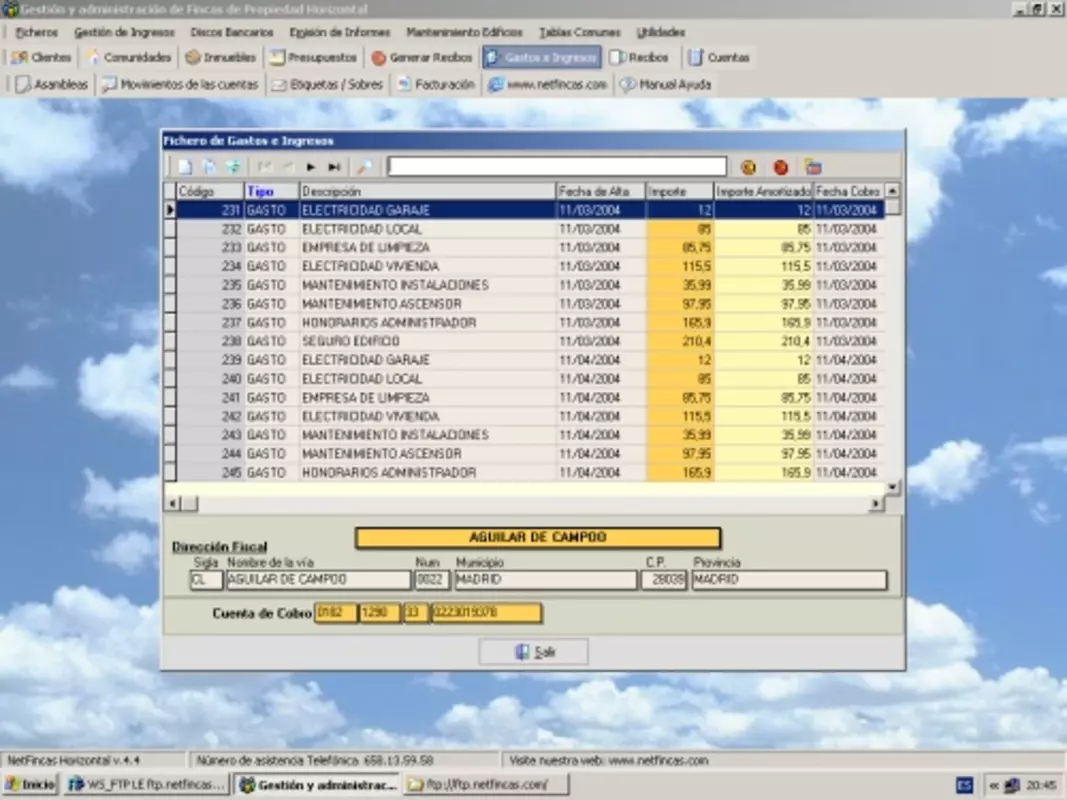The height and width of the screenshot is (800, 1067).
Task: Sort by the Fecha de Alta column header
Action: (x=601, y=192)
